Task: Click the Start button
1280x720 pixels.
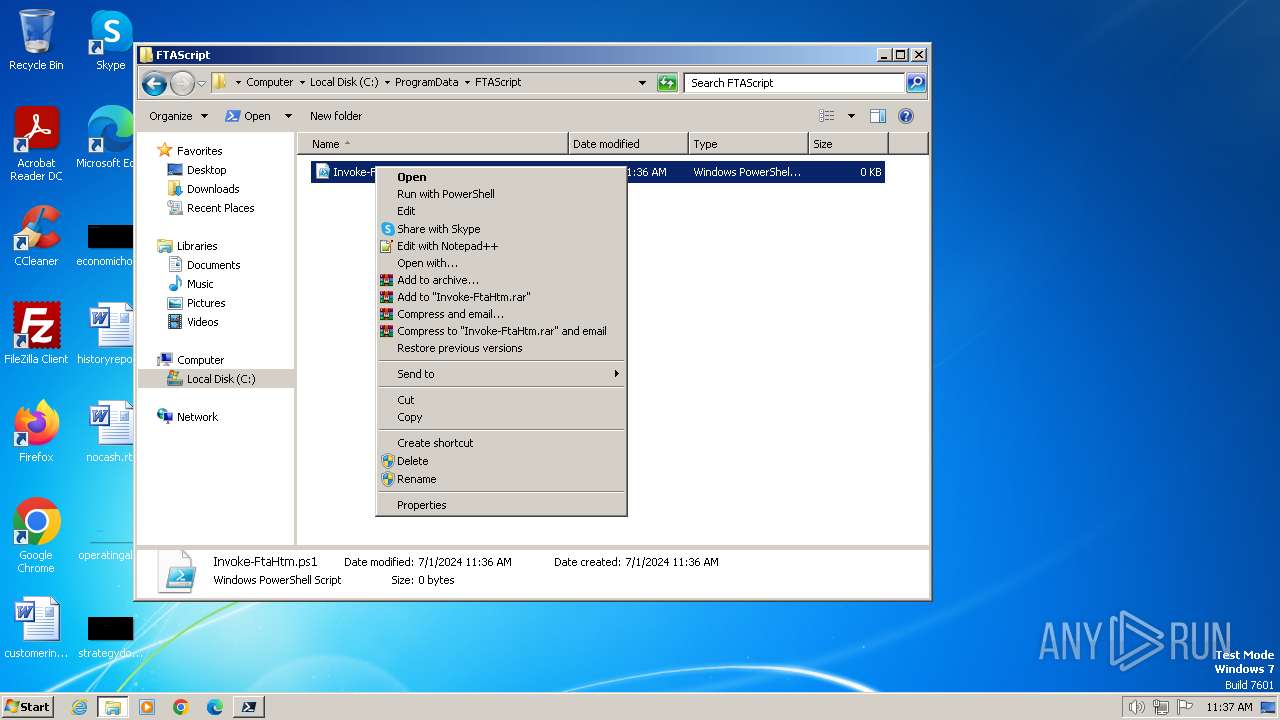Action: [x=28, y=707]
